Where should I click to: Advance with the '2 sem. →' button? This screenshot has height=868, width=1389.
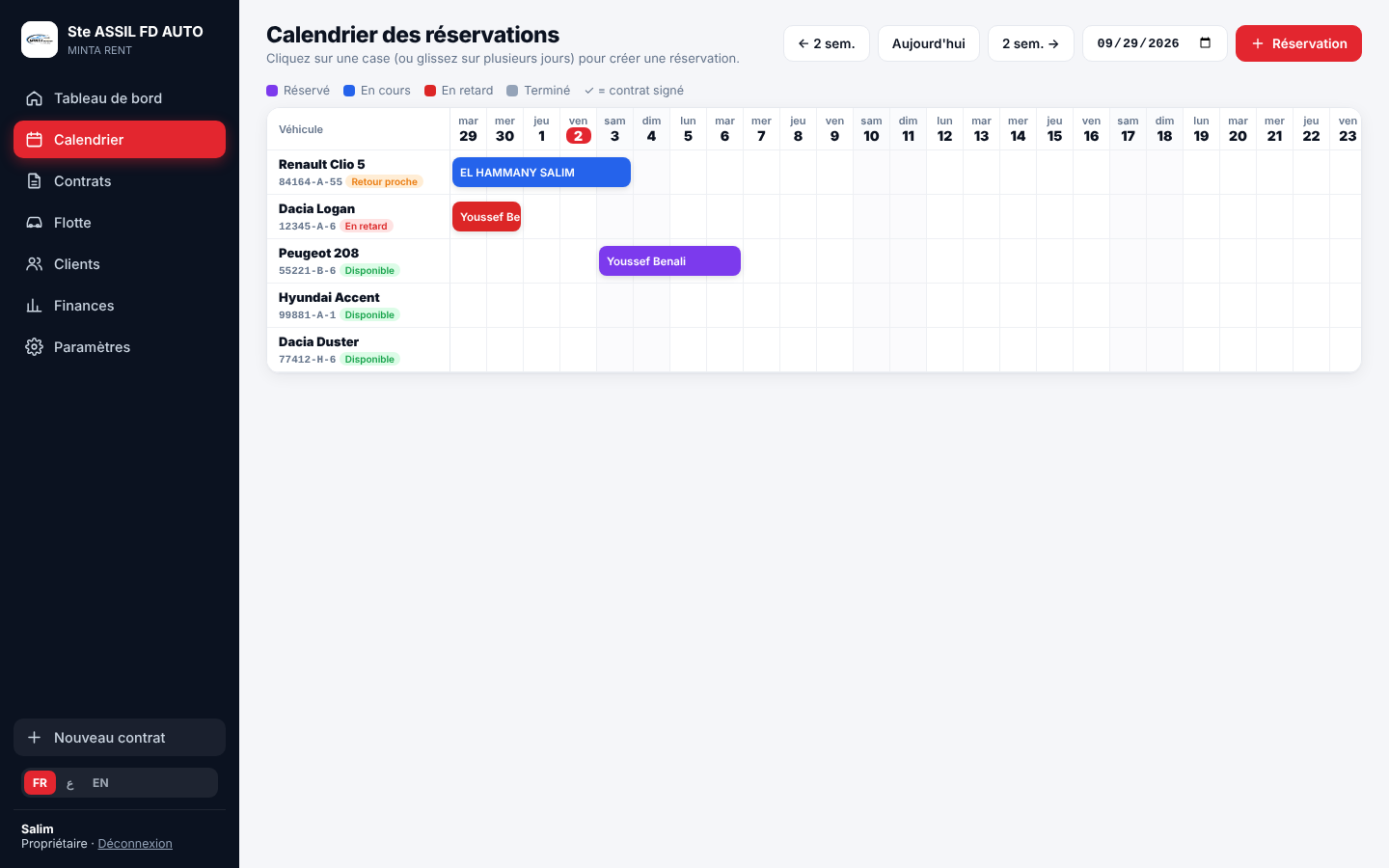coord(1031,43)
